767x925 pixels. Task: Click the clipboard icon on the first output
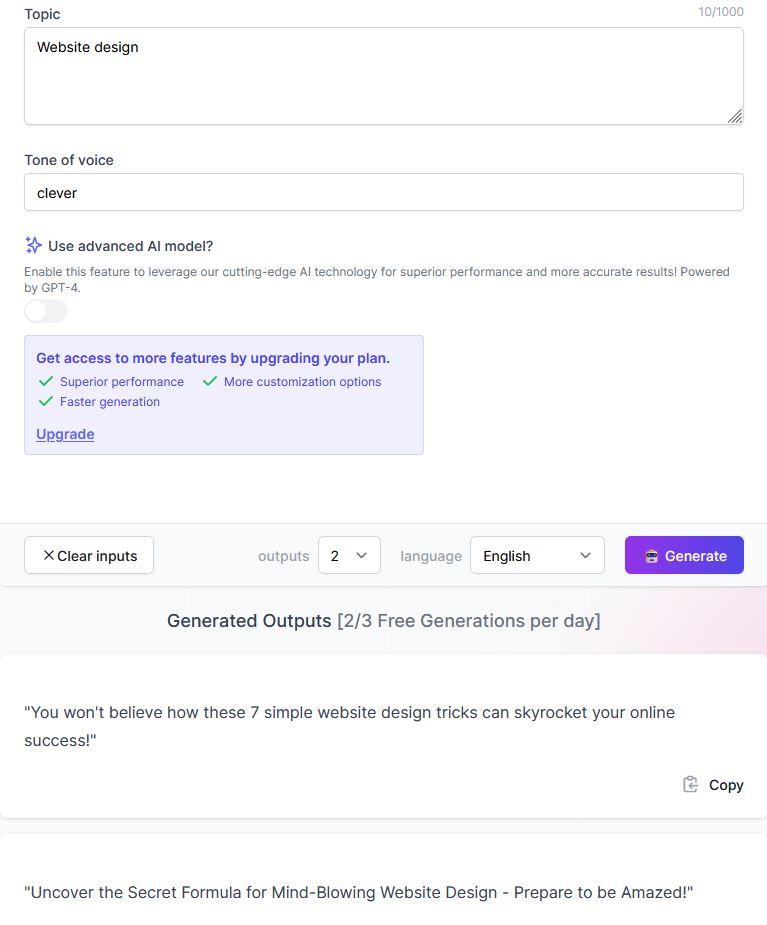(x=690, y=785)
